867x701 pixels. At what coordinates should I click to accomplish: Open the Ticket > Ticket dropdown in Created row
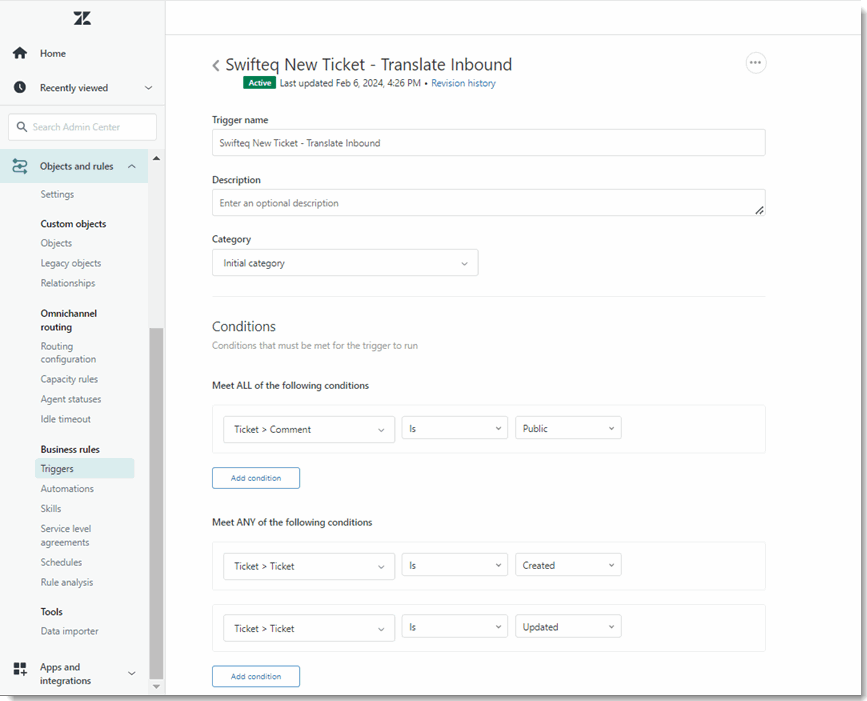(309, 567)
